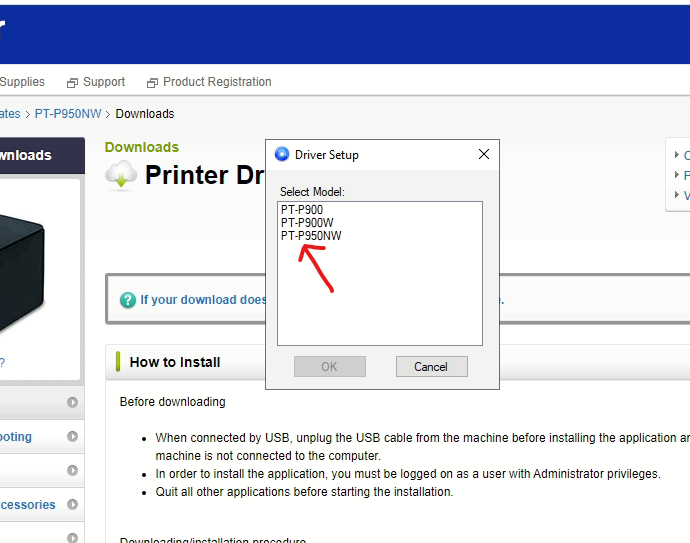Click the 'Before downloading' text

172,402
